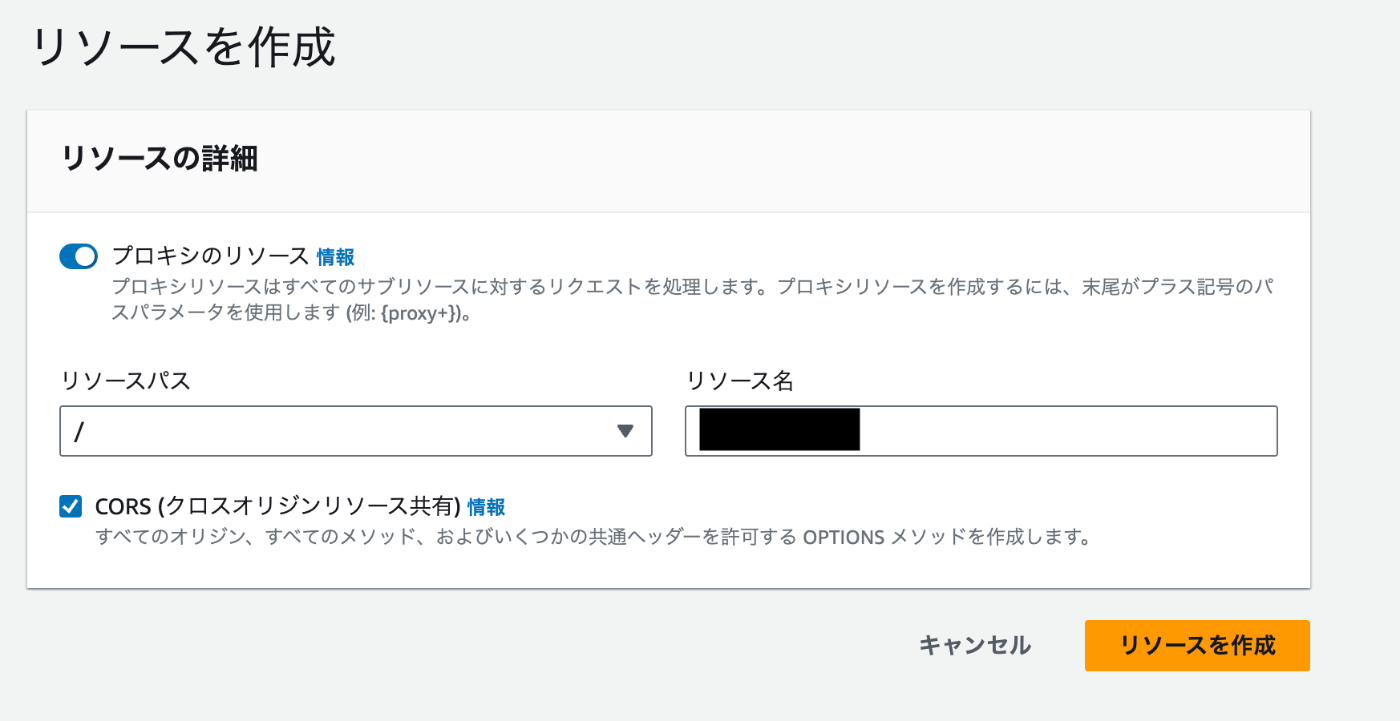Click the CORS description mentioning OPTIONS メソッド
The image size is (1400, 721).
592,538
